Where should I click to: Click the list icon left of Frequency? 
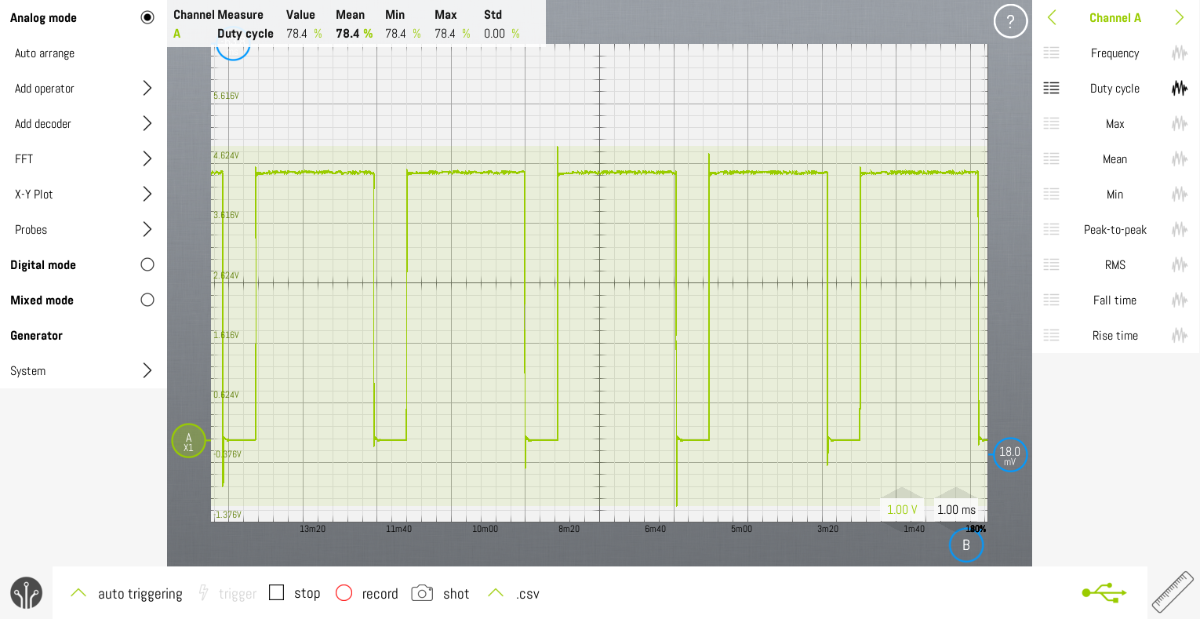(1051, 53)
